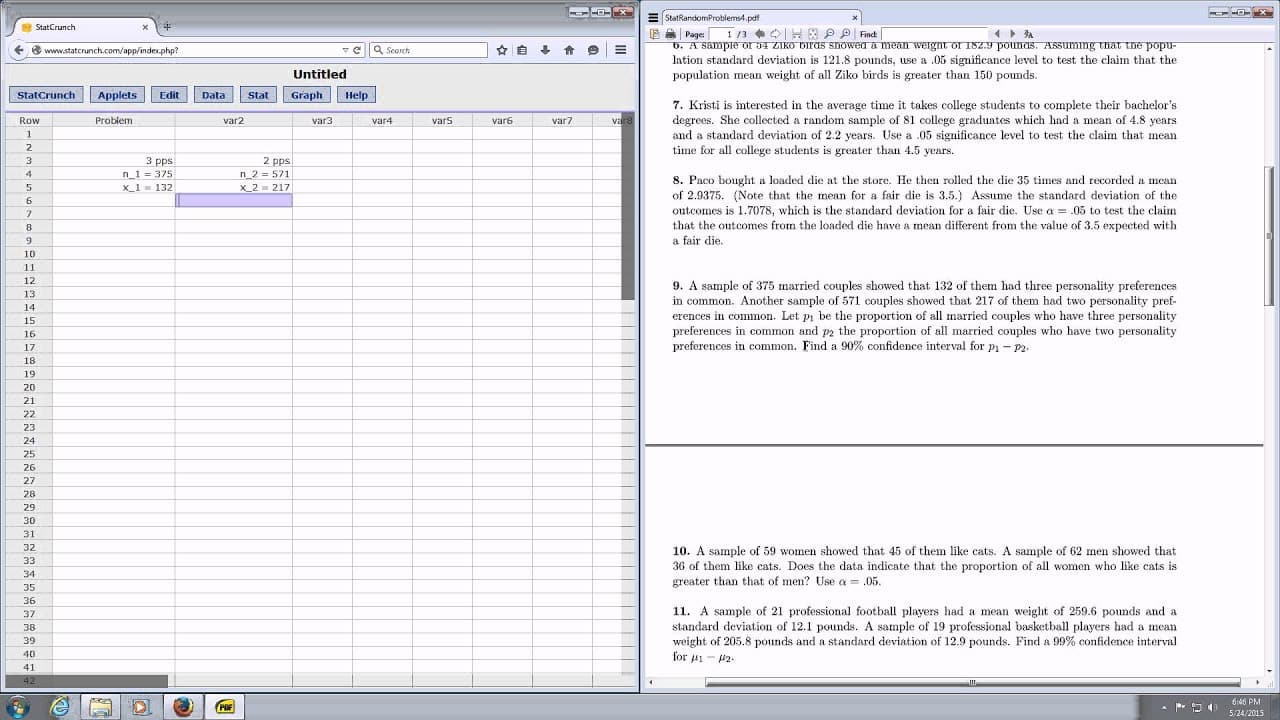Click the cell containing 'x_1 = 132'
Viewport: 1280px width, 720px height.
click(x=114, y=187)
